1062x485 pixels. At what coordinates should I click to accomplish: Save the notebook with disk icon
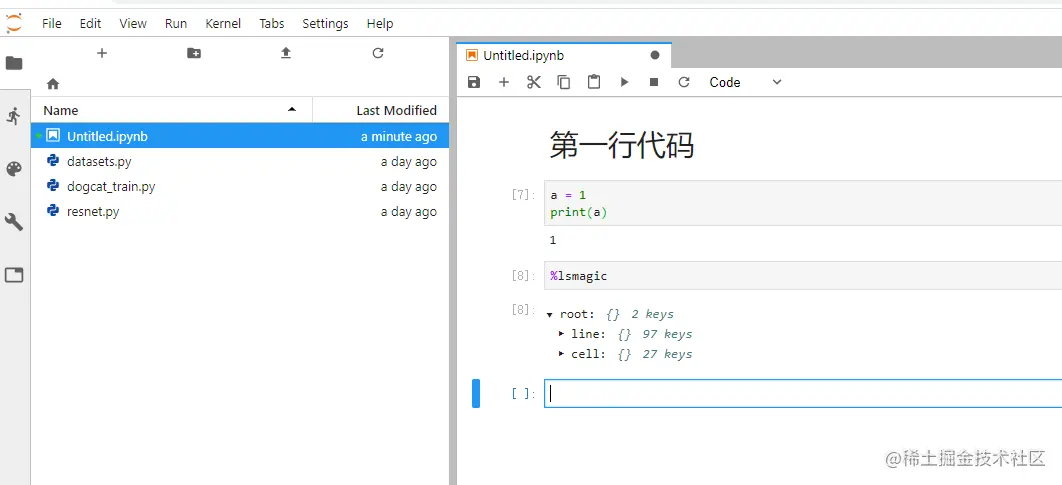pos(474,82)
